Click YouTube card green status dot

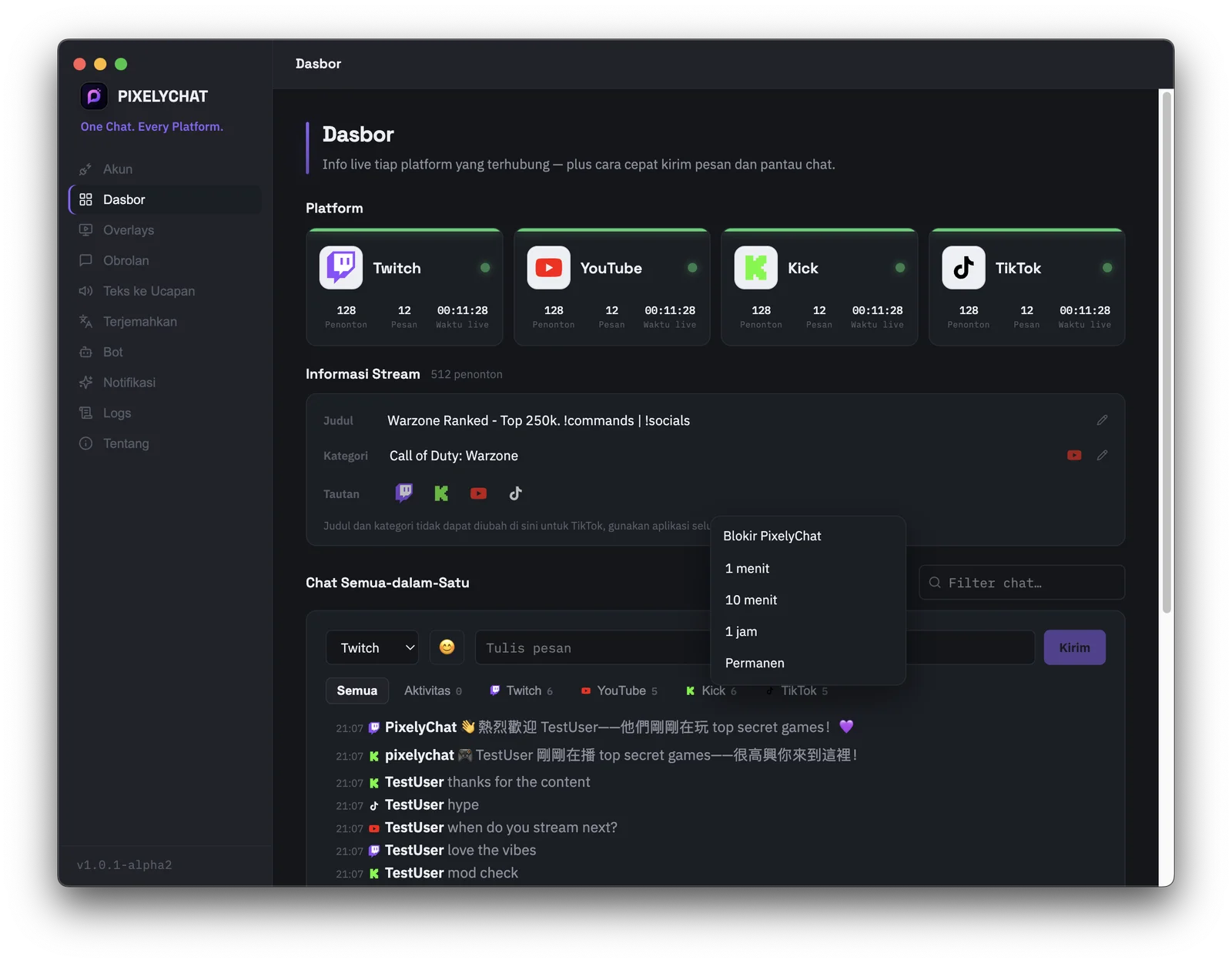click(x=692, y=268)
